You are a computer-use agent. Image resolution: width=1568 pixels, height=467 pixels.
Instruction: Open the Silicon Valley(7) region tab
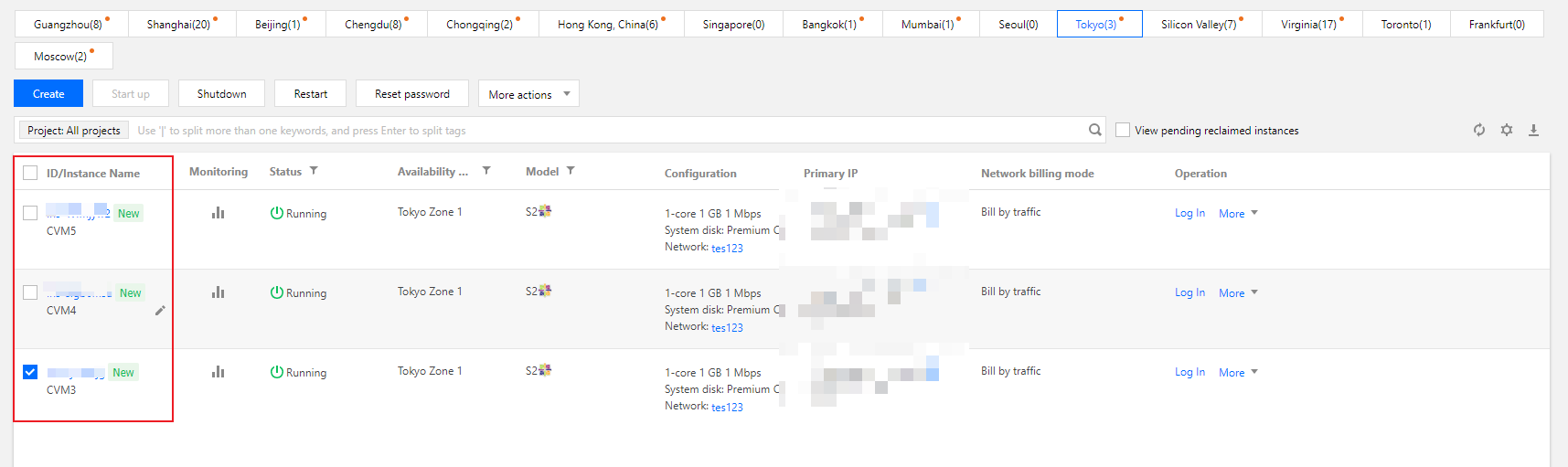[x=1201, y=25]
